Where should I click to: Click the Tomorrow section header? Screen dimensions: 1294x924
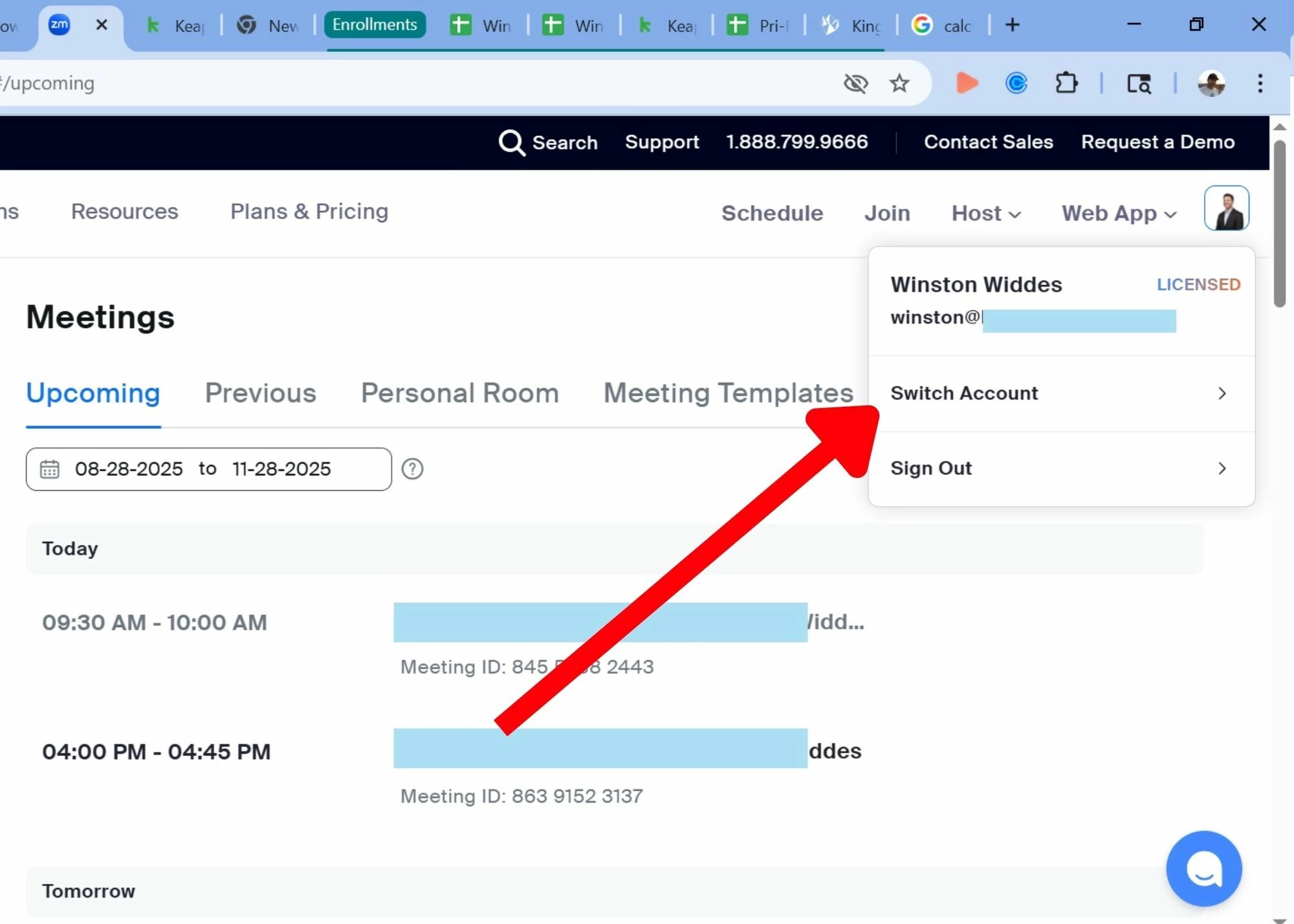pyautogui.click(x=614, y=891)
